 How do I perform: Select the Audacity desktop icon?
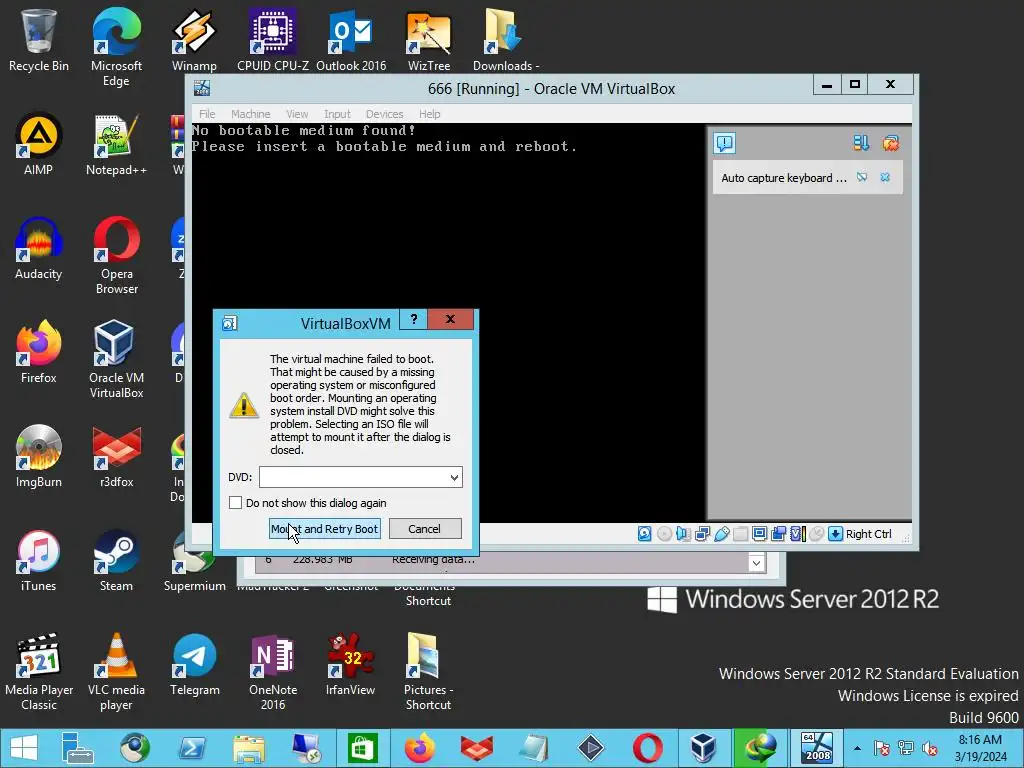pyautogui.click(x=39, y=249)
